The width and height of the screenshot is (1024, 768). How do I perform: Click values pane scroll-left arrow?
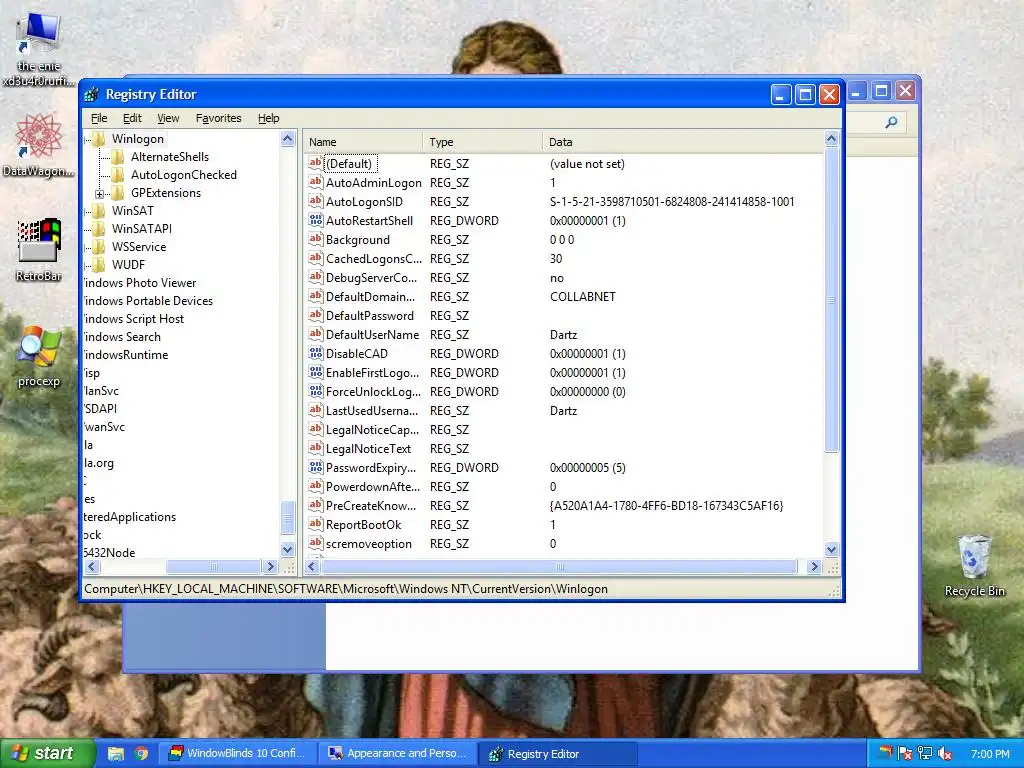point(312,567)
